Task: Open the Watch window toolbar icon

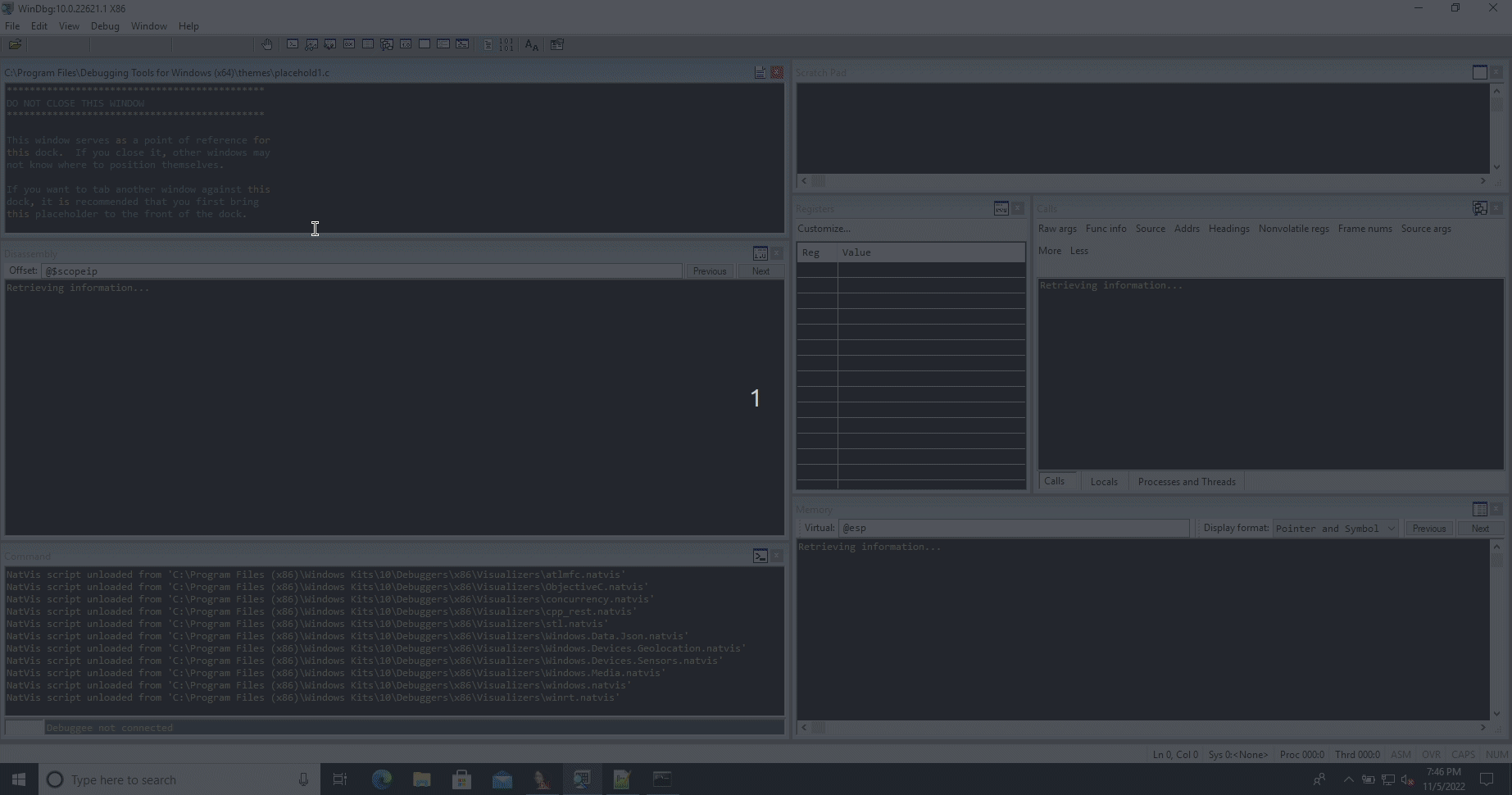Action: (311, 45)
